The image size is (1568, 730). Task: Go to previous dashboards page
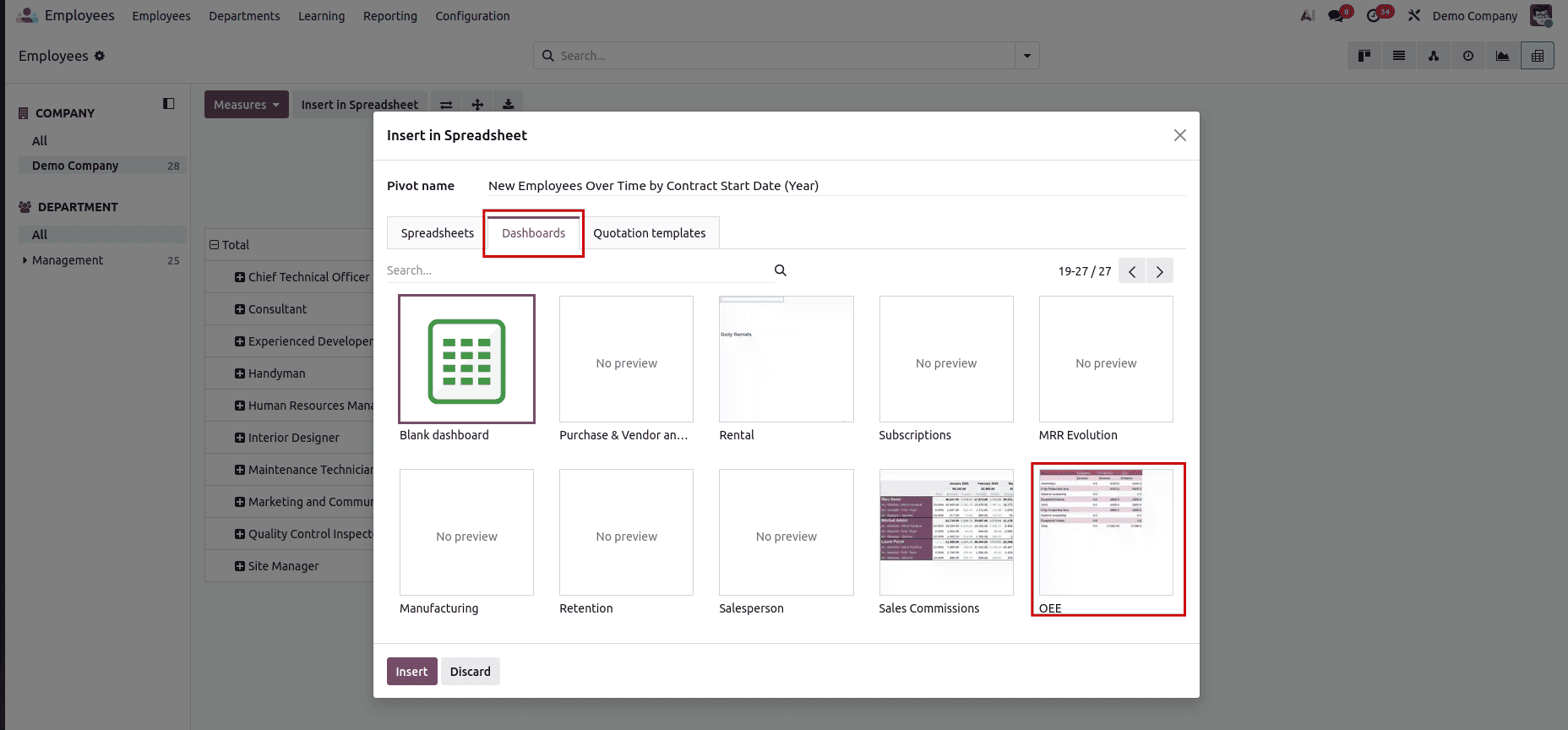point(1132,270)
